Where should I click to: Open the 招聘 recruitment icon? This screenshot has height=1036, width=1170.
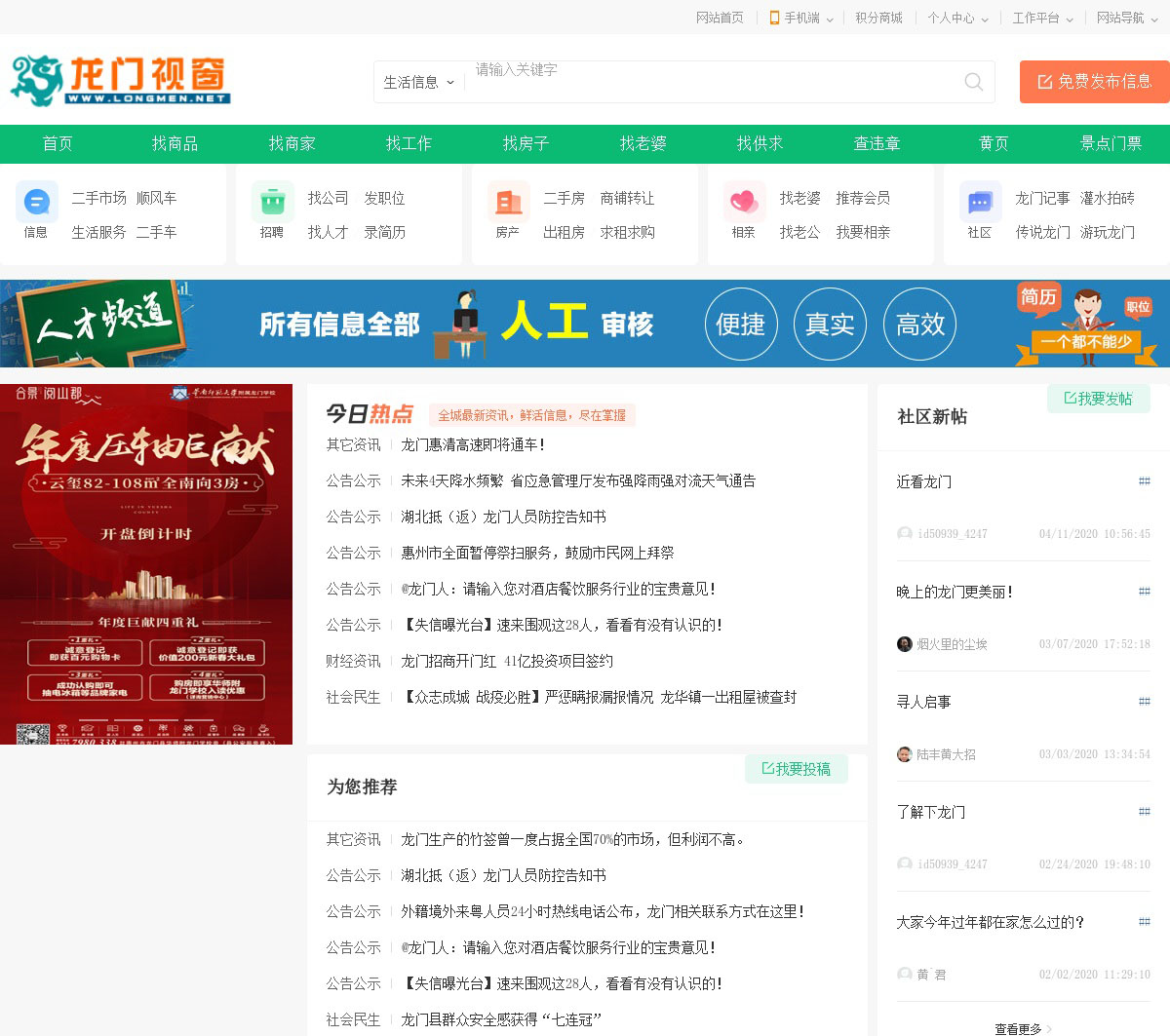(x=272, y=203)
